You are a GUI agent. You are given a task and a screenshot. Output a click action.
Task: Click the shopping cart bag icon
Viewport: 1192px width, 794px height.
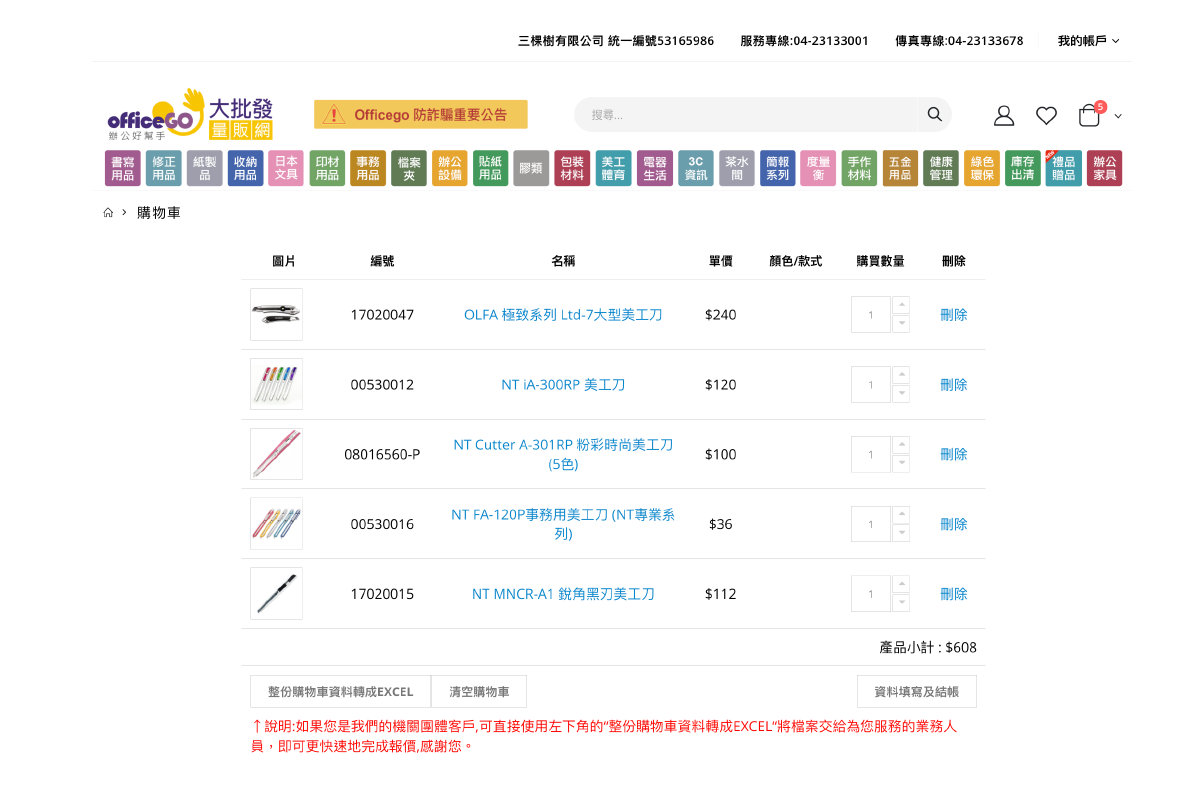(1089, 116)
